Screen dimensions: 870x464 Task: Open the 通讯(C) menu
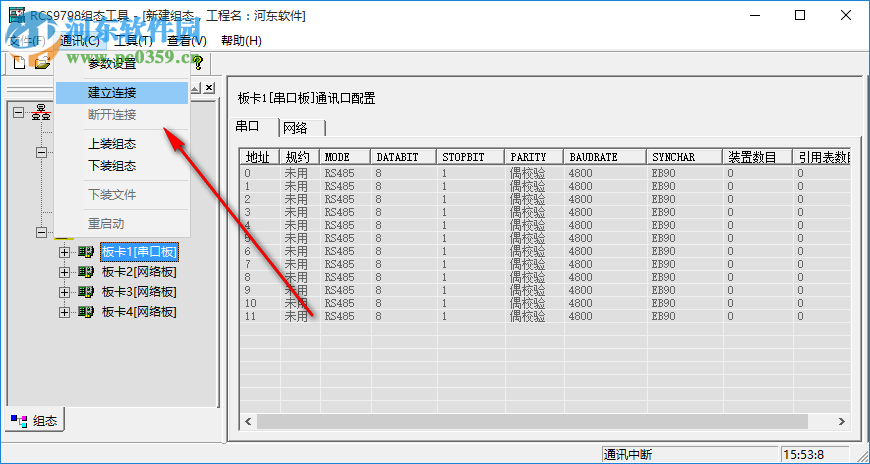point(79,41)
